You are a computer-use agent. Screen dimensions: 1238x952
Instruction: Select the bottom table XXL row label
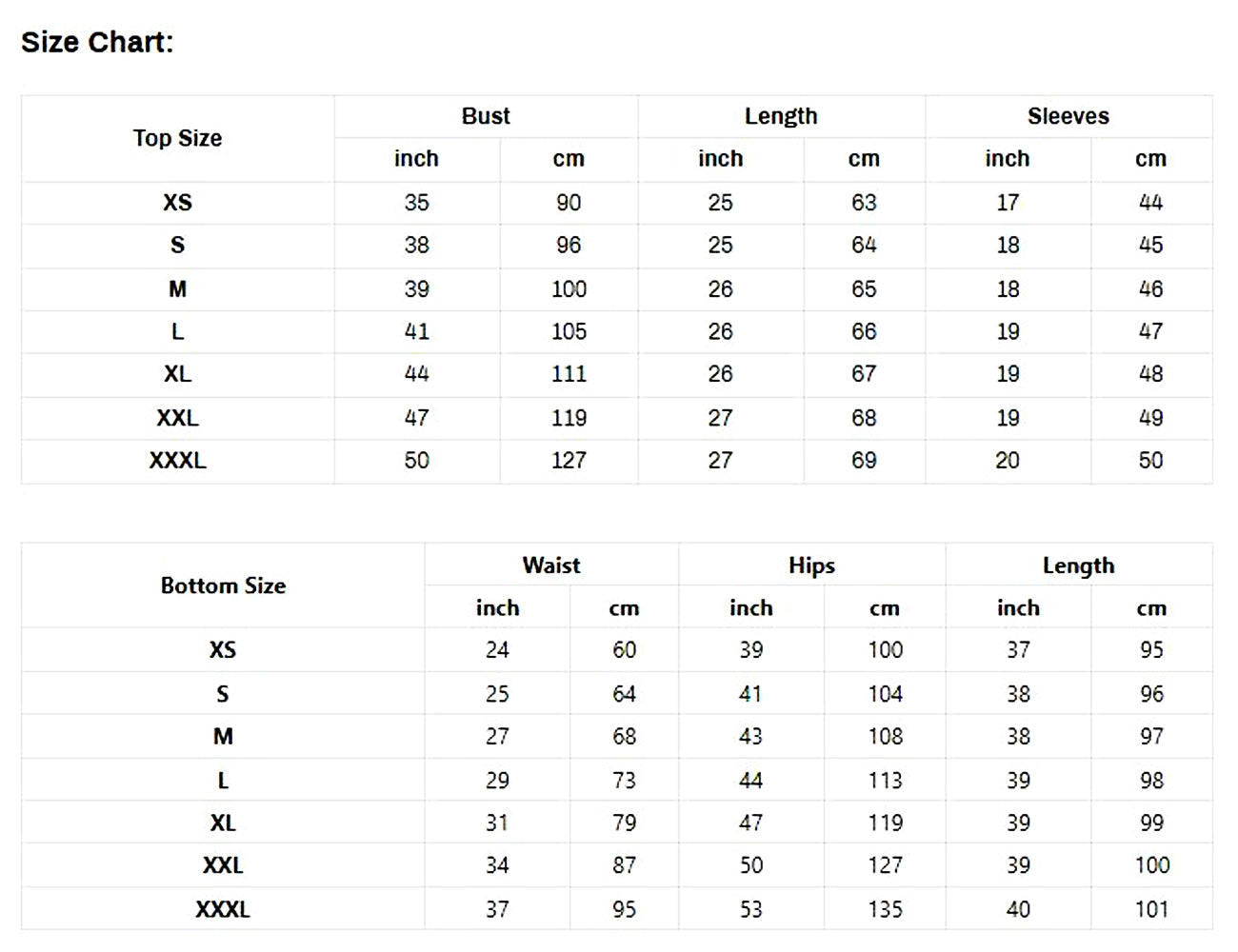[223, 865]
